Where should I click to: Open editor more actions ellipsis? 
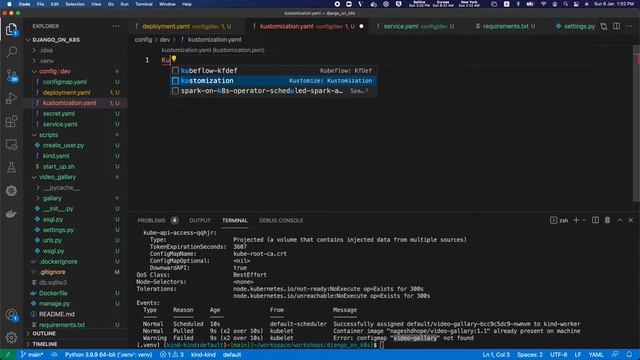[x=629, y=26]
